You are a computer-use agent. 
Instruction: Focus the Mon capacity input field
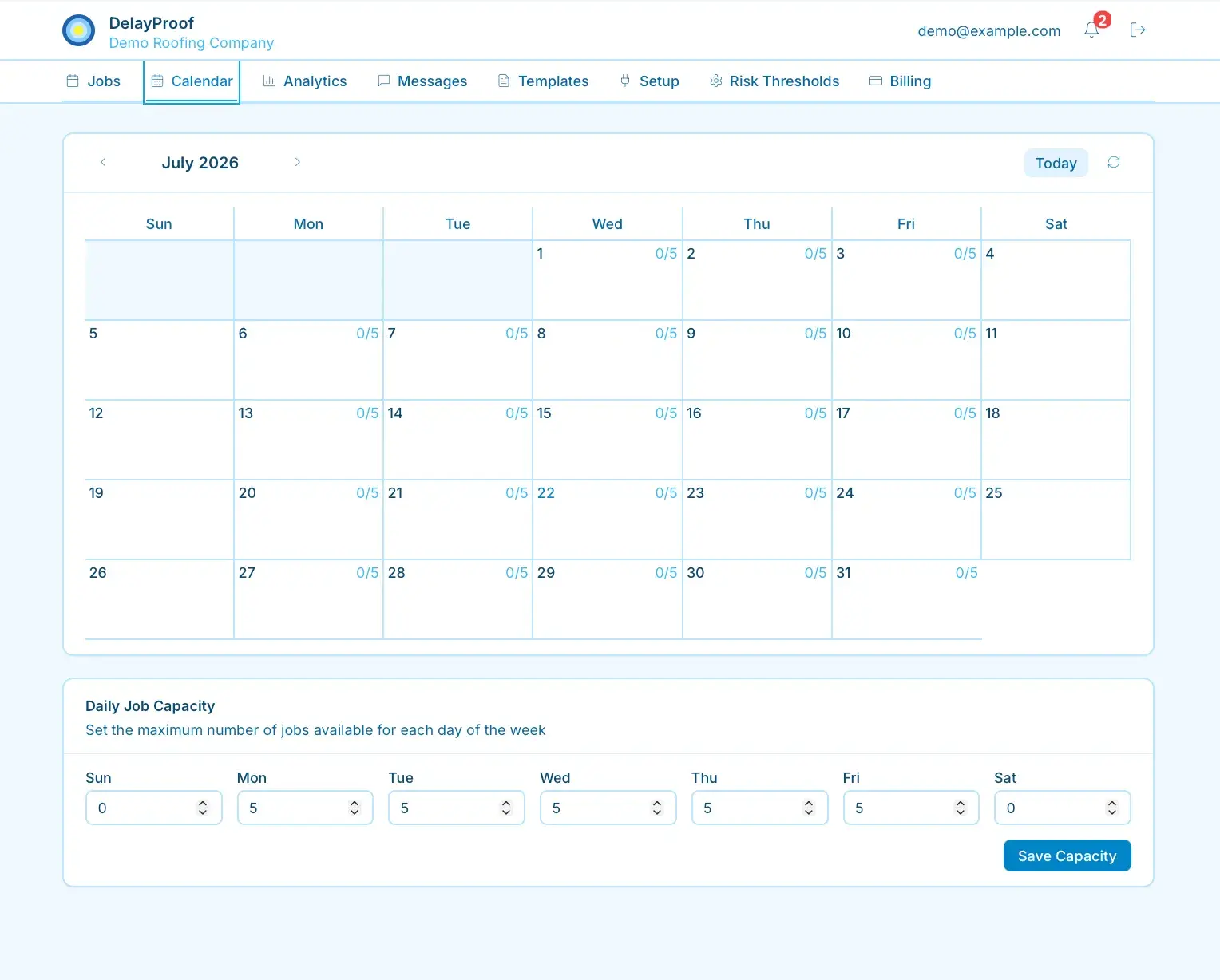click(x=305, y=808)
